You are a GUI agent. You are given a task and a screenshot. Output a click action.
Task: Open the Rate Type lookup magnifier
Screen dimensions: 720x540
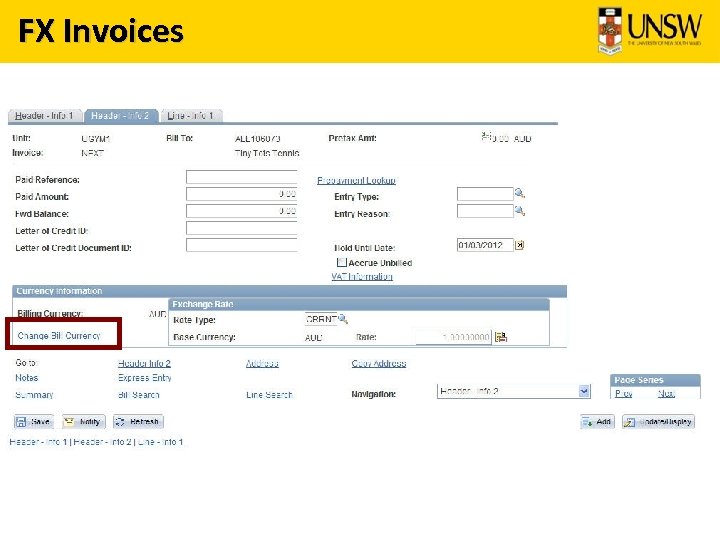point(343,319)
